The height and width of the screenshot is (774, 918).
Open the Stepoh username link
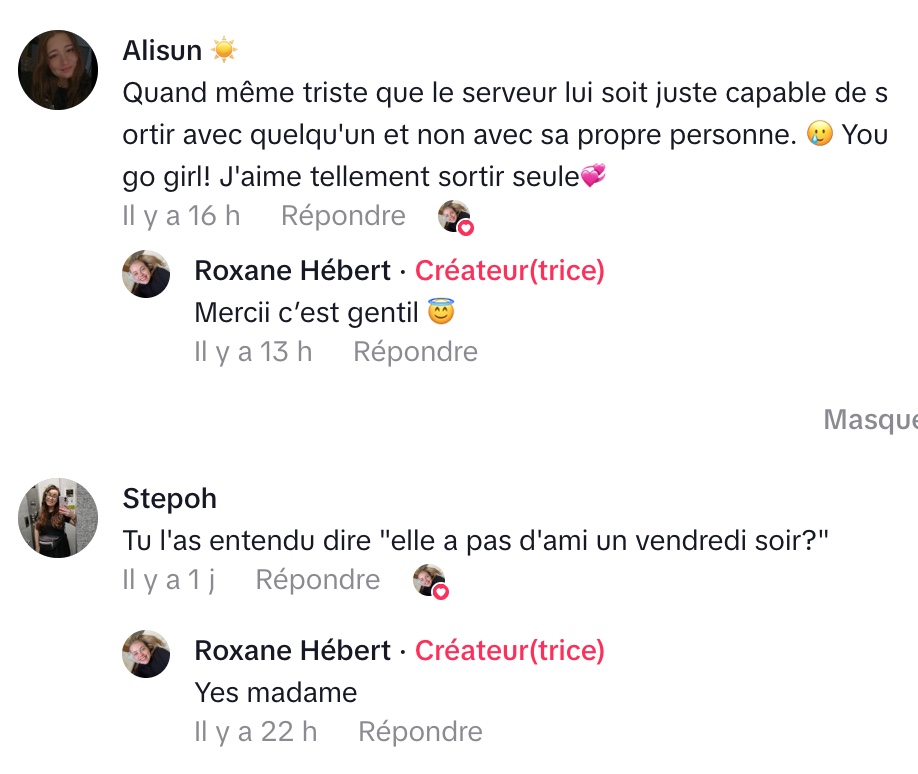click(x=169, y=498)
